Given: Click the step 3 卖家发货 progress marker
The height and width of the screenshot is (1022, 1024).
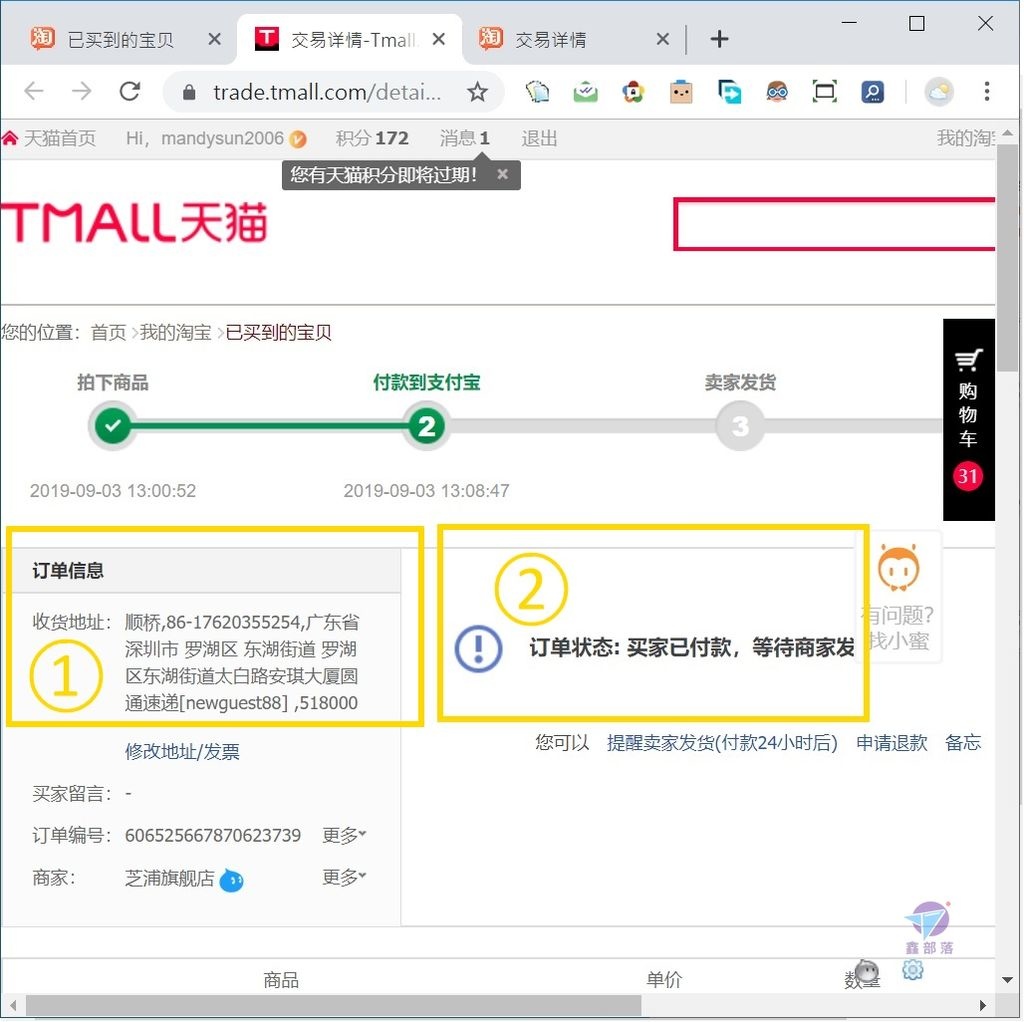Looking at the screenshot, I should tap(740, 426).
